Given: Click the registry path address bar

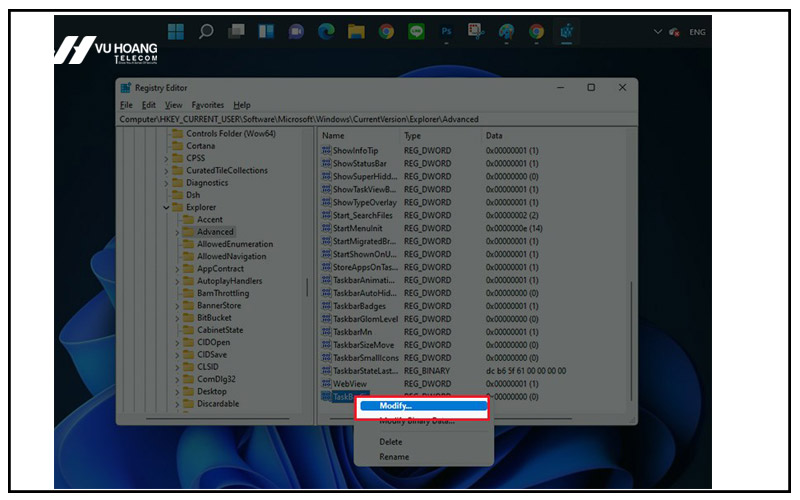Looking at the screenshot, I should (x=377, y=119).
